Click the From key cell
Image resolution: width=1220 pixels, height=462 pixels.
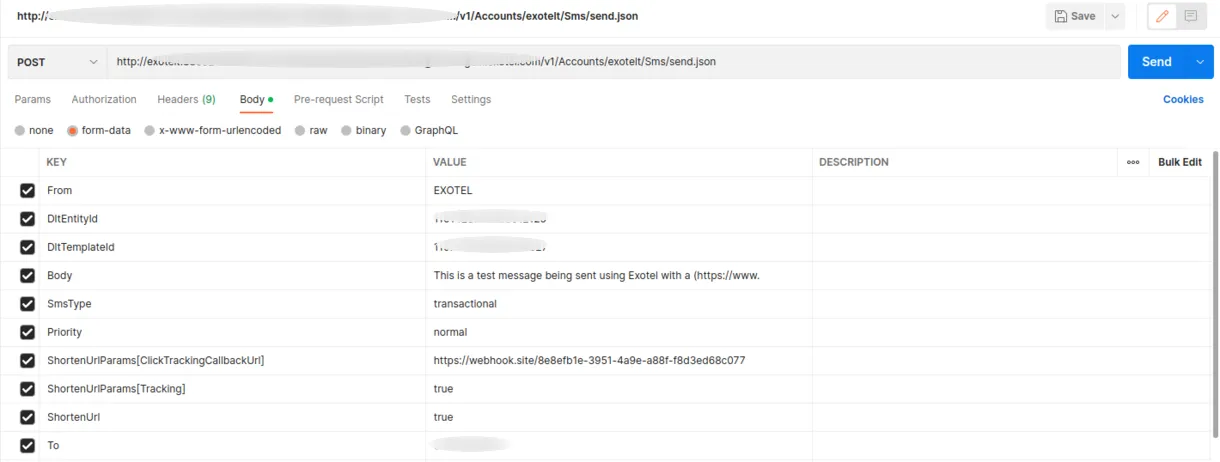click(x=233, y=190)
